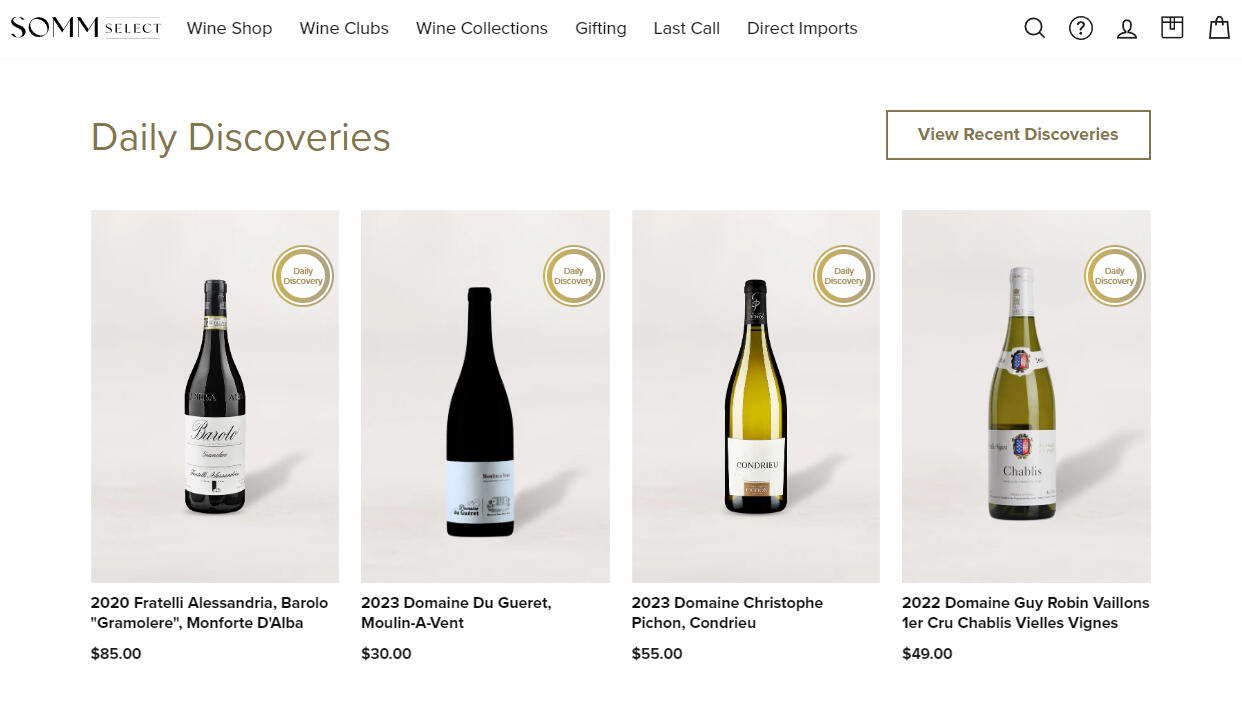
Task: Expand the Wine Collections menu
Action: coord(482,28)
